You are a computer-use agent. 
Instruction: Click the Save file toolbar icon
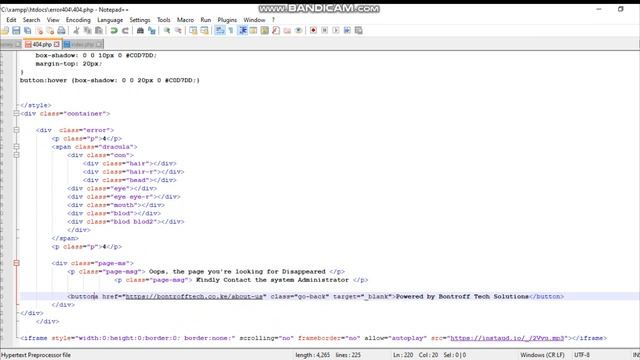click(x=16, y=31)
